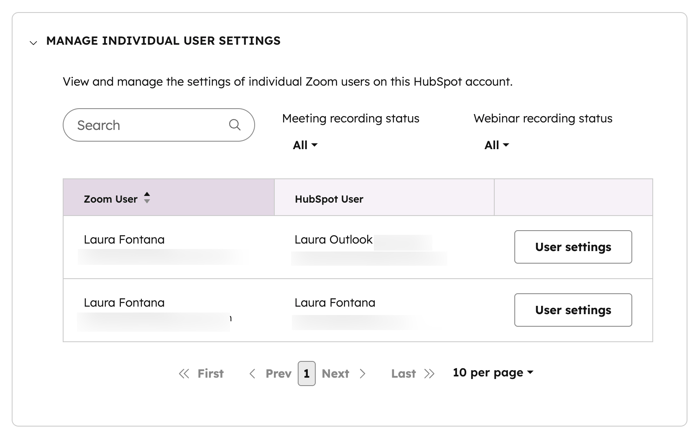
Task: Open User settings for Laura Outlook row
Action: pyautogui.click(x=573, y=247)
